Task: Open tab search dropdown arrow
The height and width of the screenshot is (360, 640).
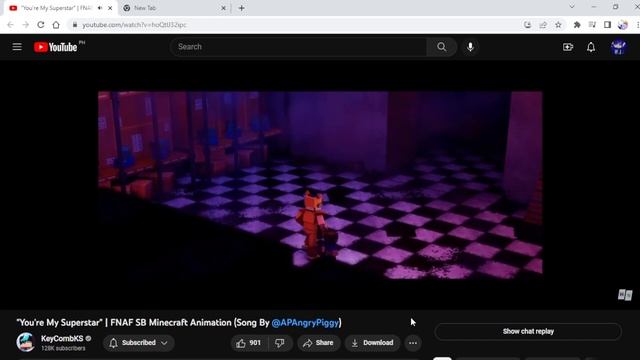Action: click(x=572, y=7)
